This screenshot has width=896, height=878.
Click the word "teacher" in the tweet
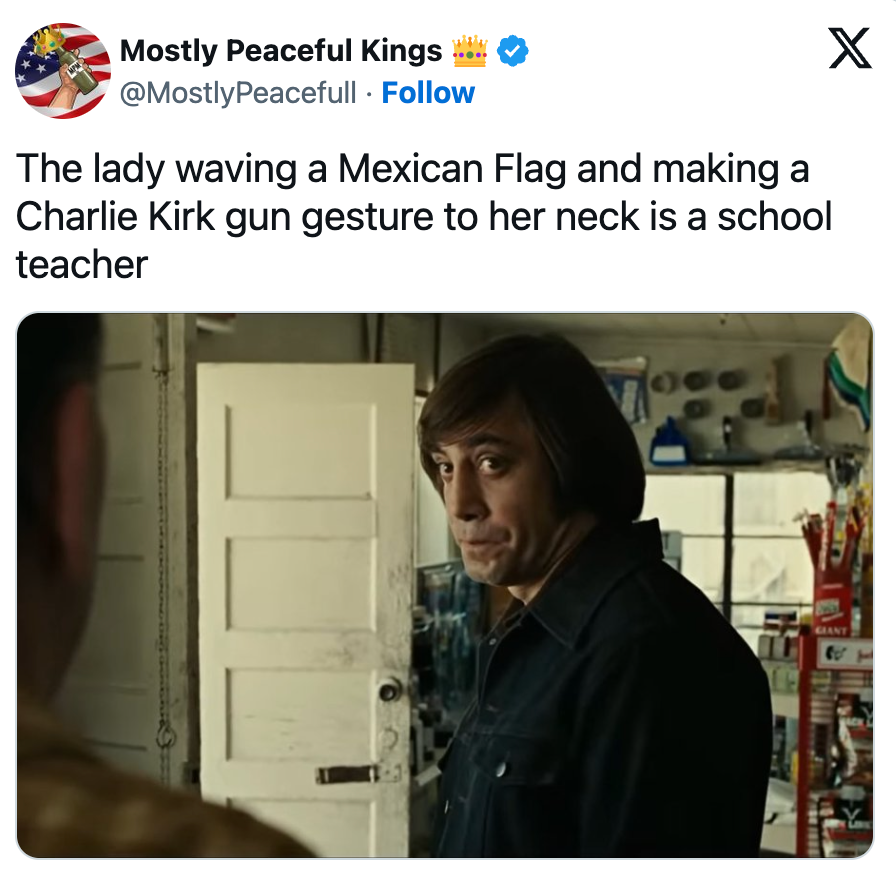coord(82,265)
